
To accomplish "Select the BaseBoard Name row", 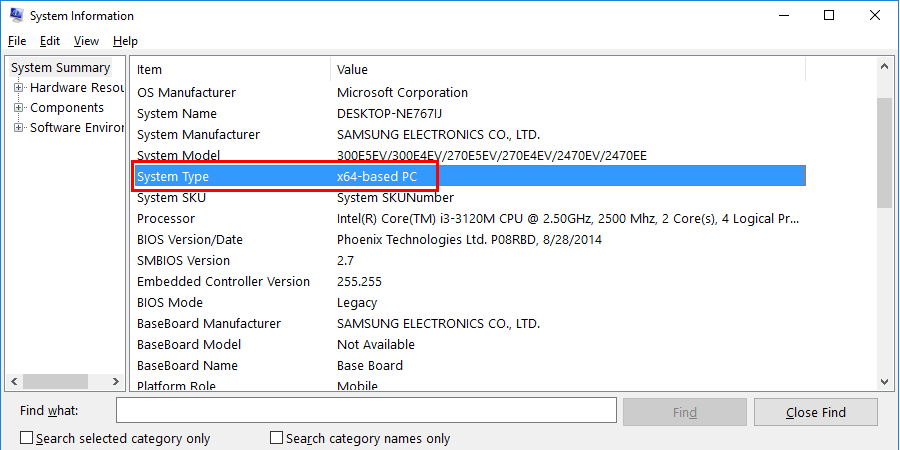I will [x=468, y=365].
